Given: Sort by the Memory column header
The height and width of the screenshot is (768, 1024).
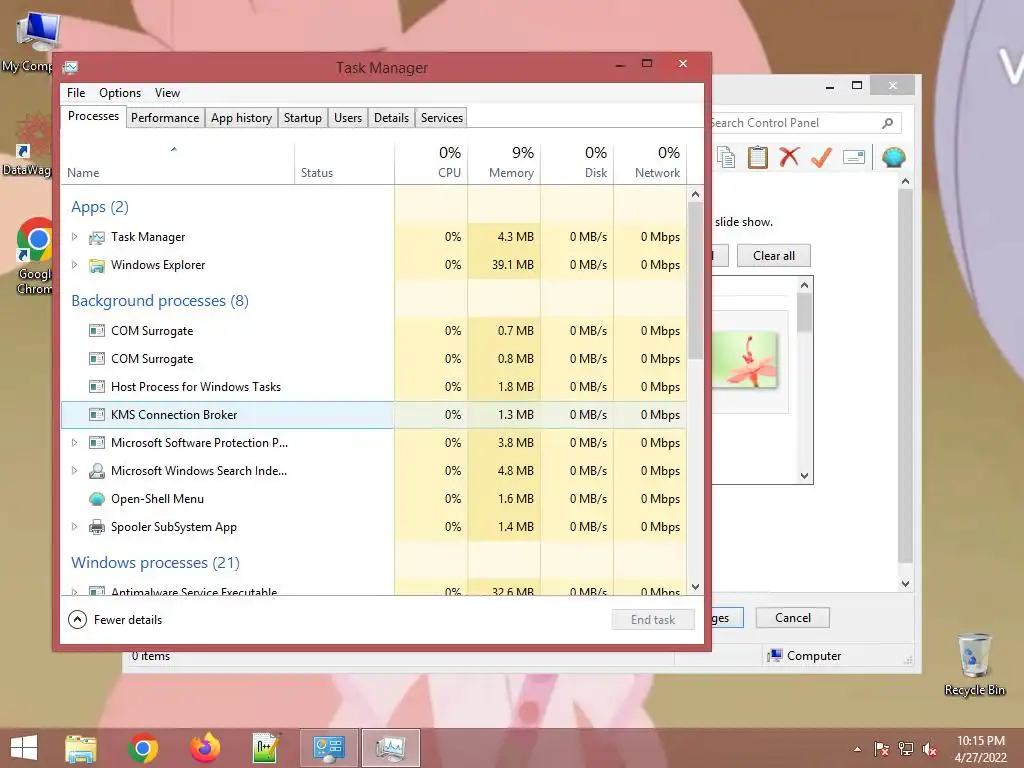Looking at the screenshot, I should tap(504, 163).
